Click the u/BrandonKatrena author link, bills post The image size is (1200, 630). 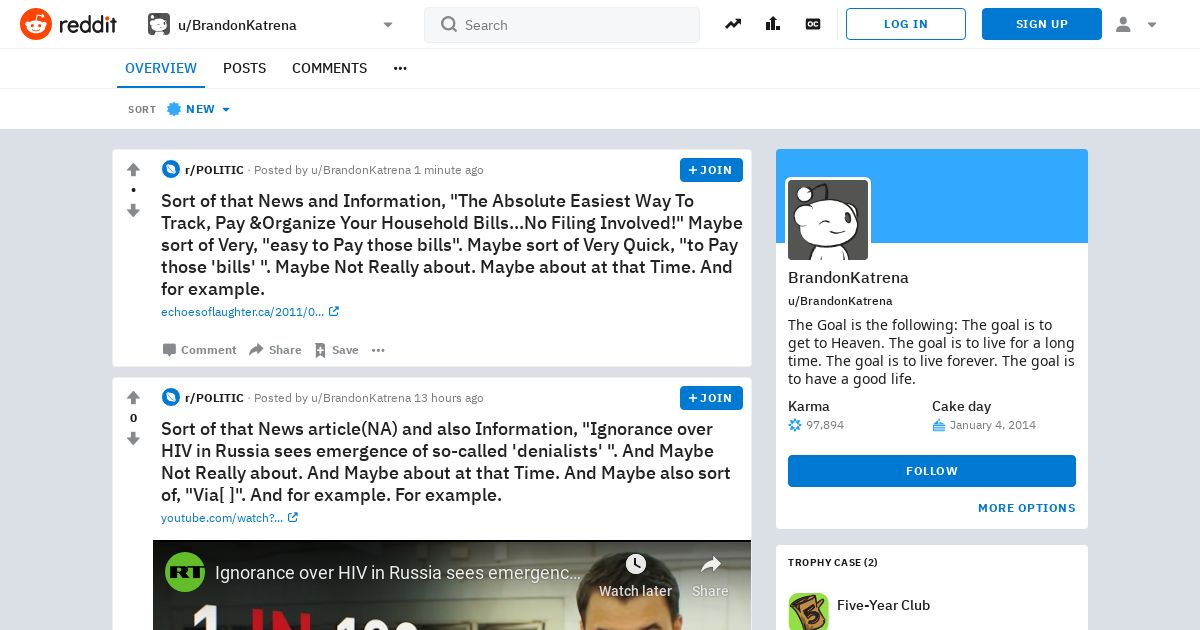pyautogui.click(x=361, y=170)
